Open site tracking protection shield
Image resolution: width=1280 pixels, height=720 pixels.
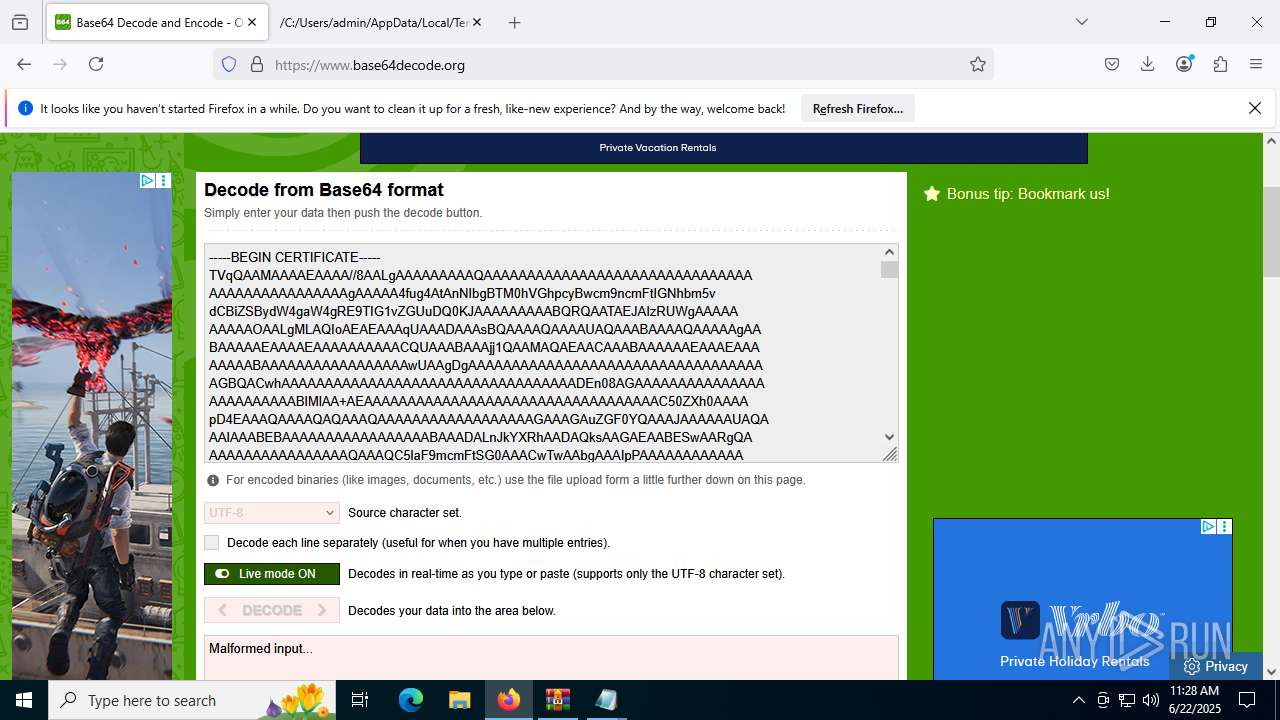pos(229,64)
